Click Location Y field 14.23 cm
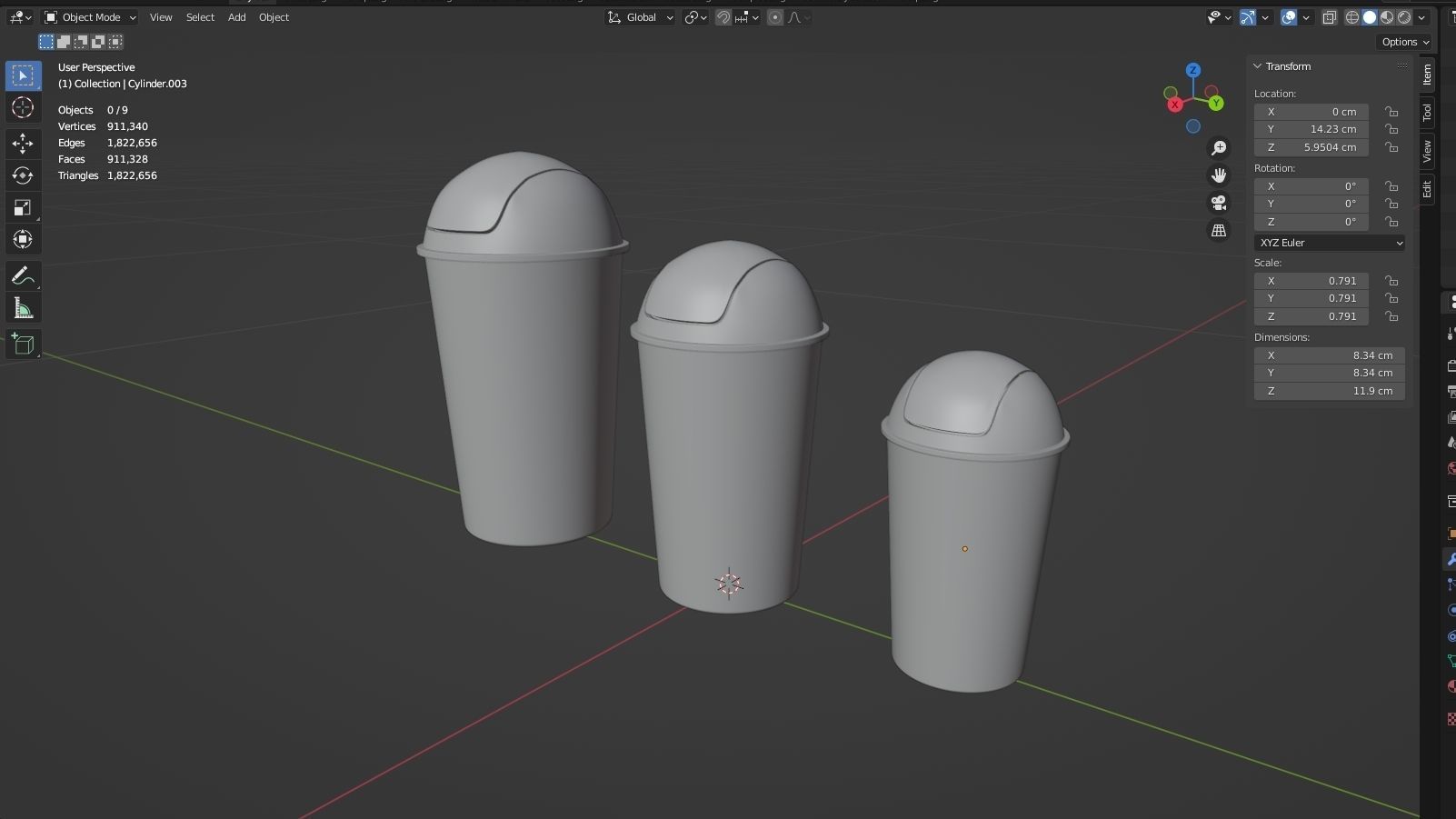The height and width of the screenshot is (819, 1456). tap(1311, 129)
